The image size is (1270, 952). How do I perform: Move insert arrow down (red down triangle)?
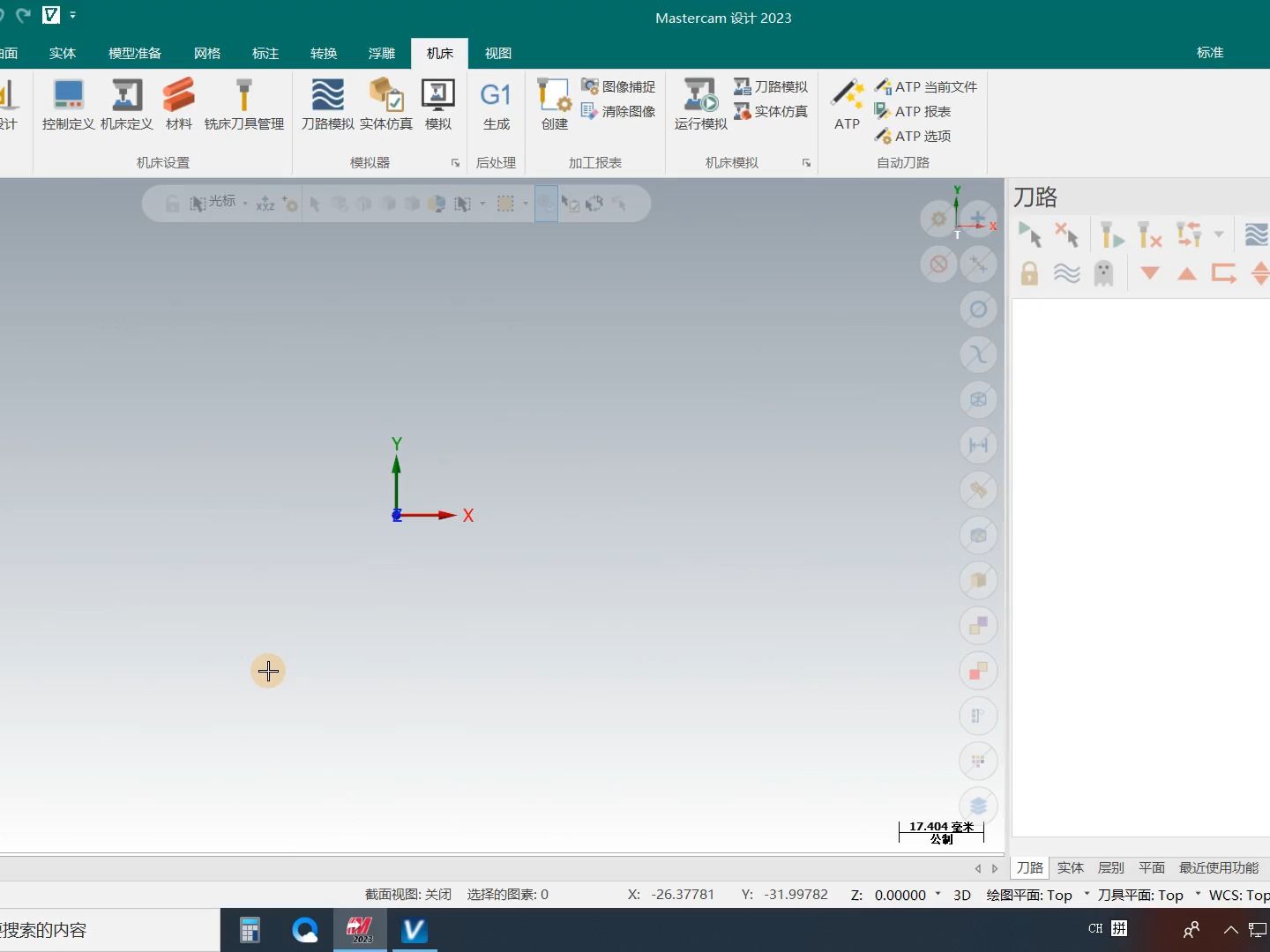pyautogui.click(x=1150, y=273)
